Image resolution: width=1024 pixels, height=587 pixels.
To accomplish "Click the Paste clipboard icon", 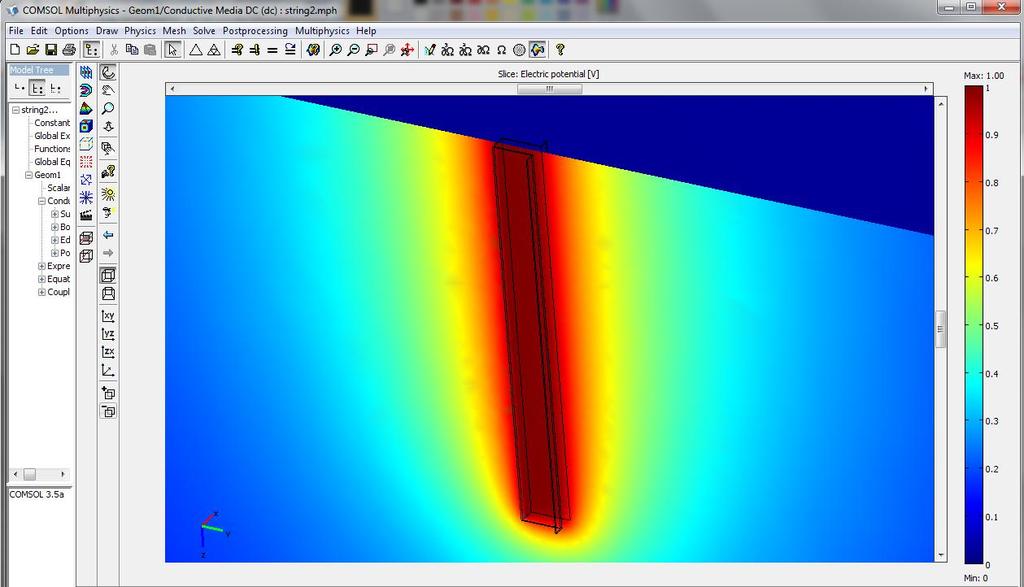I will 150,50.
